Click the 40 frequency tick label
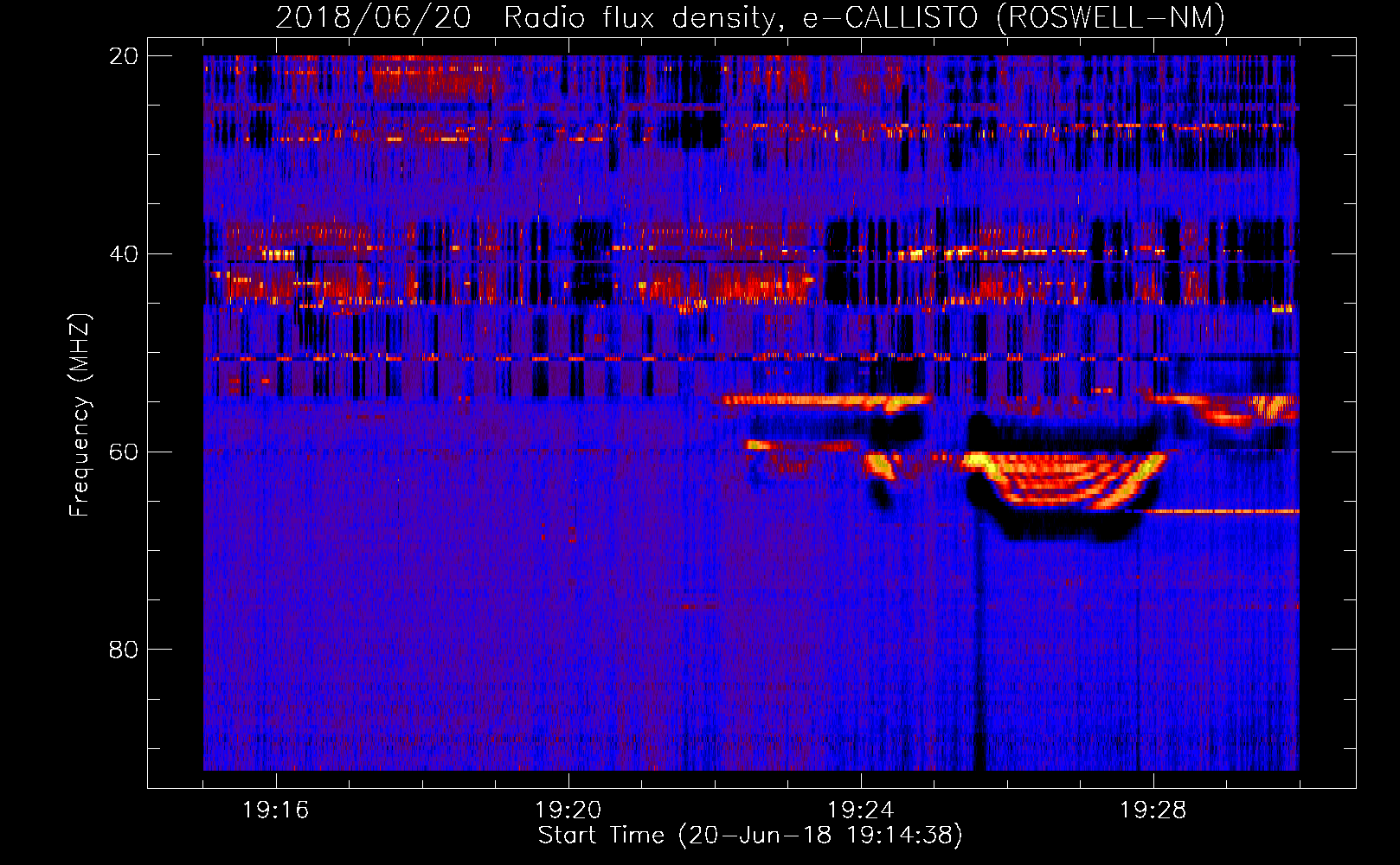The image size is (1400, 865). 123,254
